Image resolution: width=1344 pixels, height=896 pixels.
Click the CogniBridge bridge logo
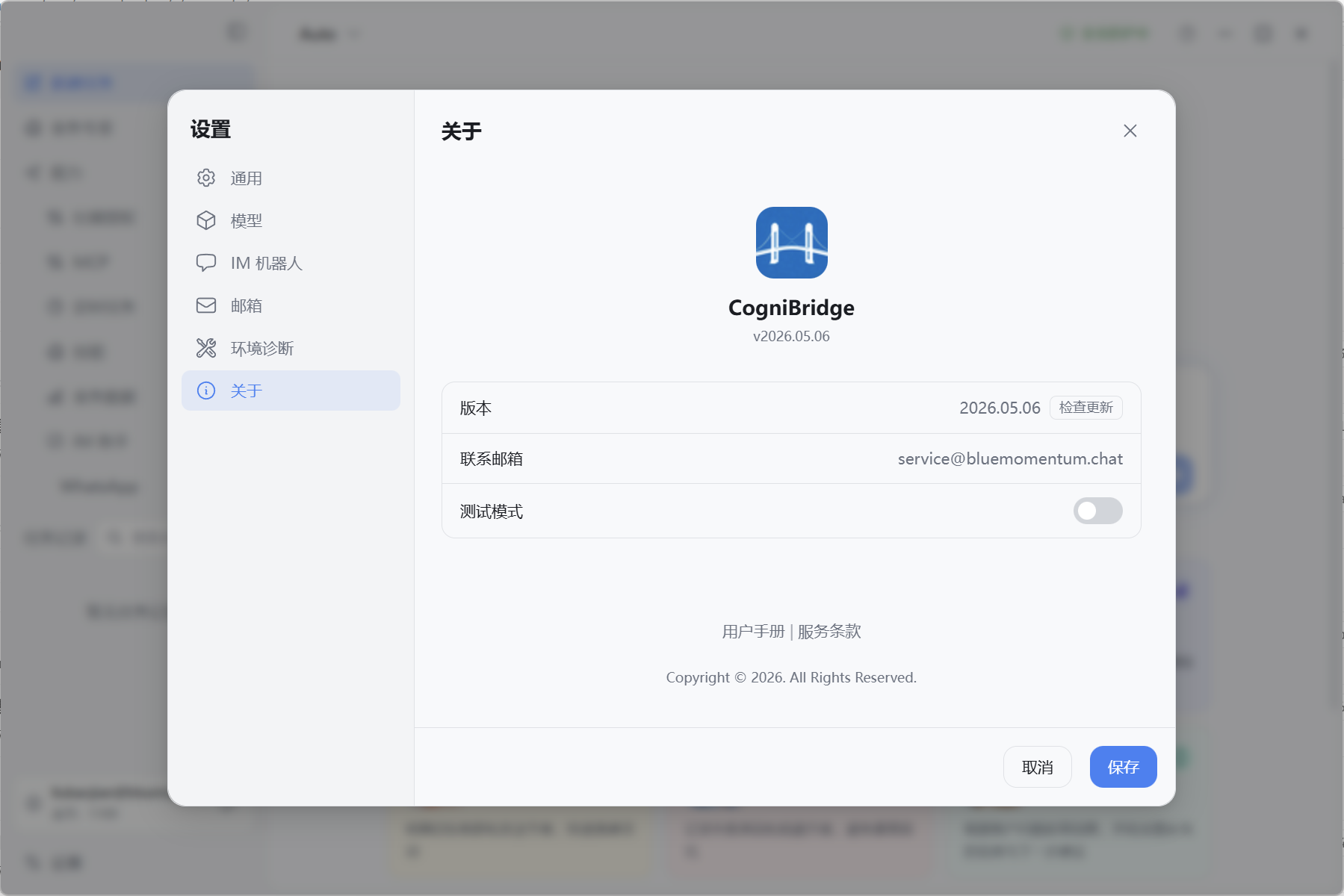[791, 243]
